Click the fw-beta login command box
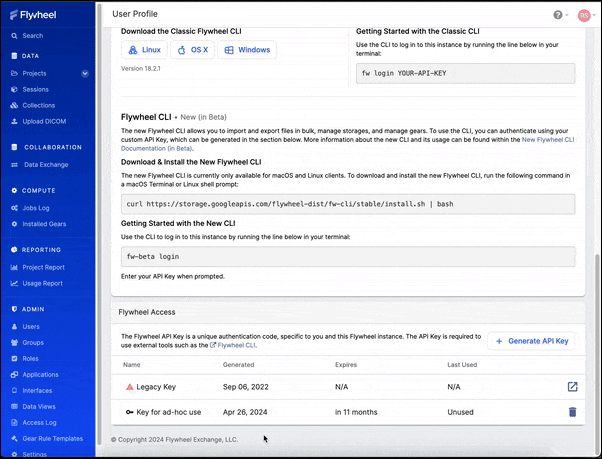The image size is (602, 459). pyautogui.click(x=348, y=257)
